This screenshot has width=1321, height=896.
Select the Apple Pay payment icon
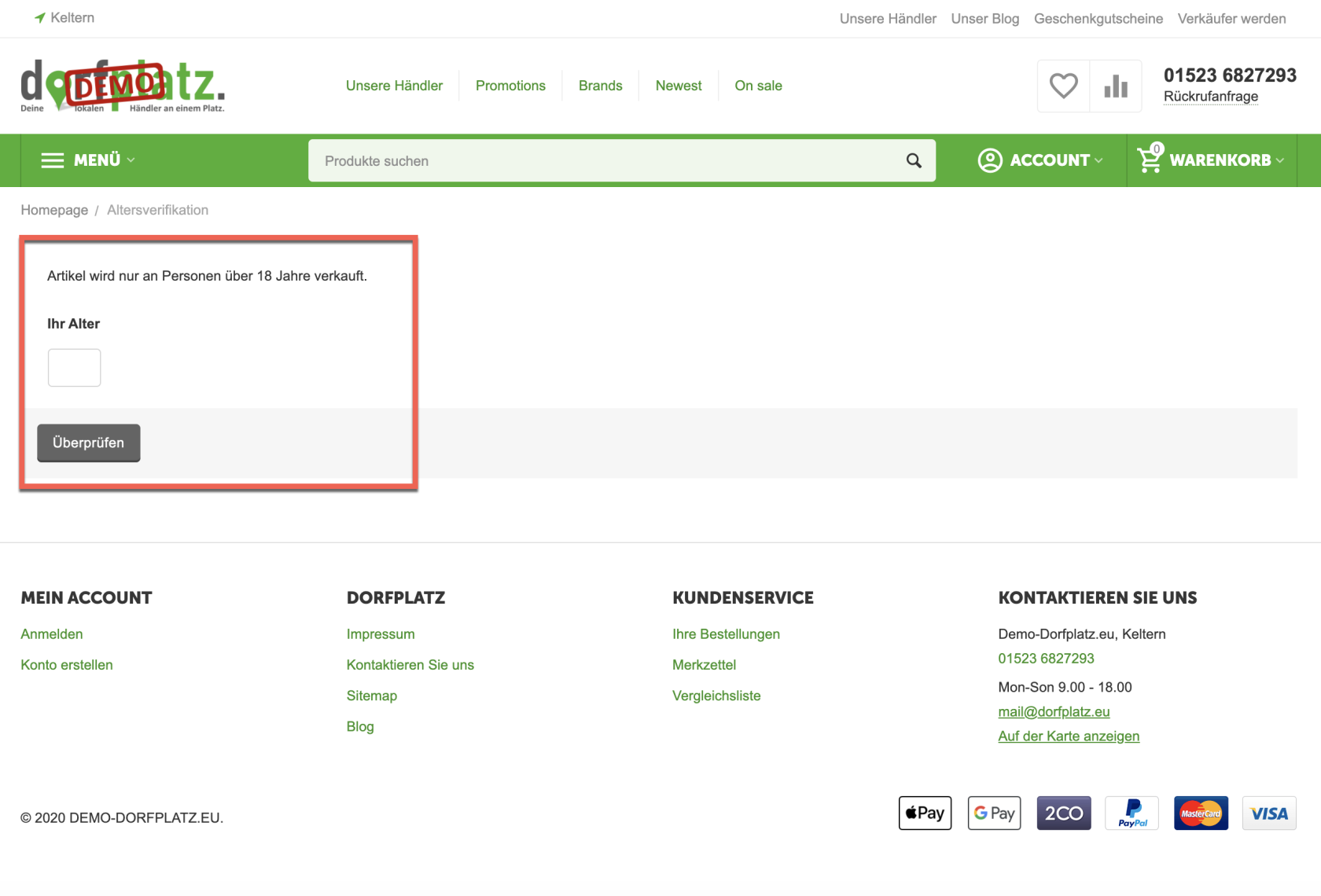pos(925,813)
